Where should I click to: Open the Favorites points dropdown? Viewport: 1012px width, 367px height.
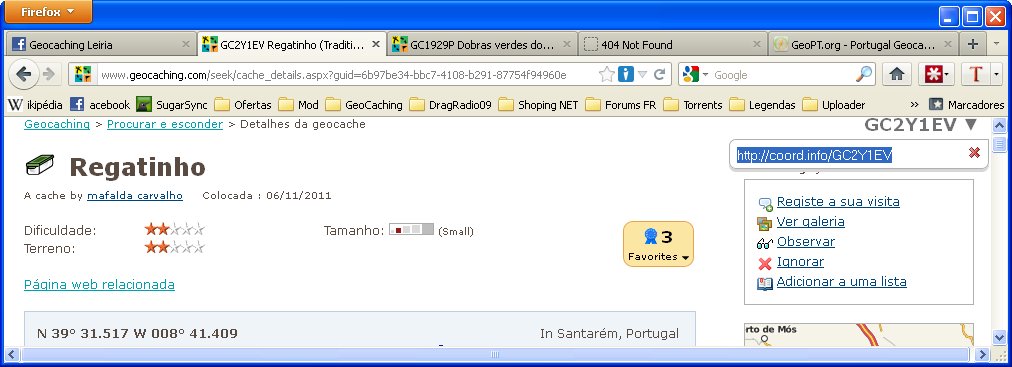[658, 244]
